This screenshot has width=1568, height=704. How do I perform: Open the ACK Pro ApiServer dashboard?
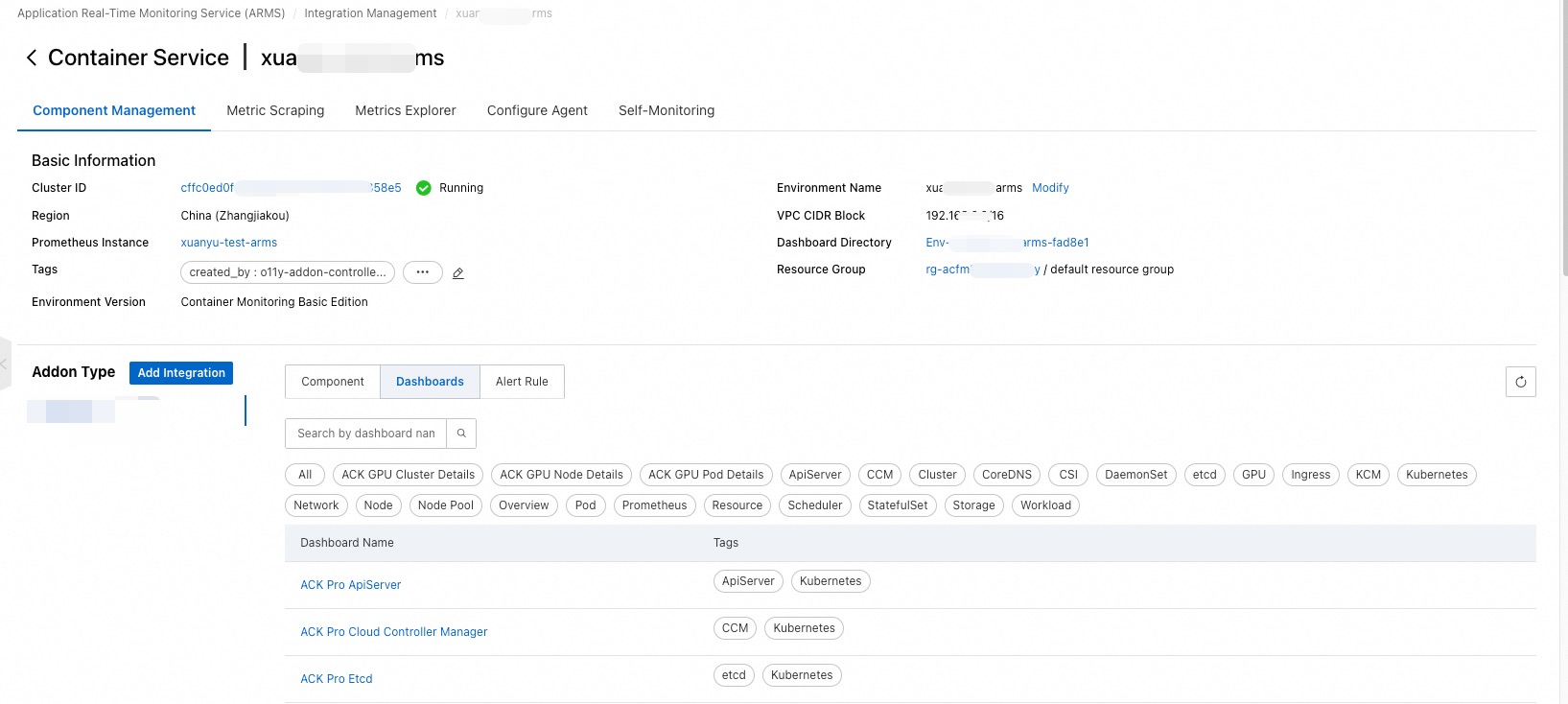351,585
